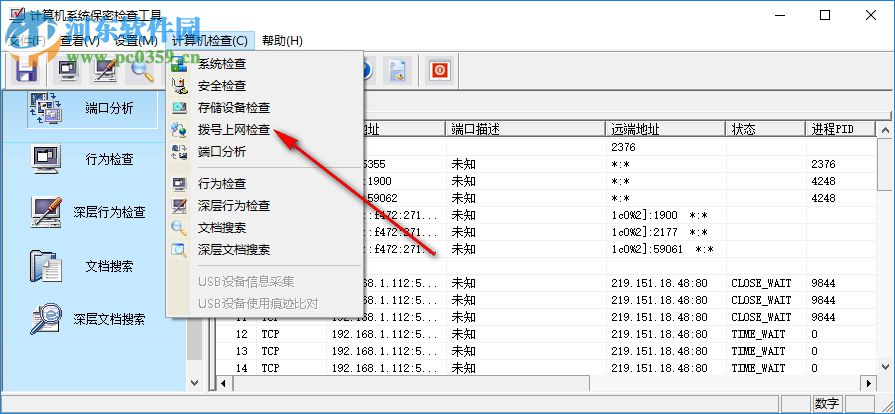Close the 计算机检查(C) menu bar item

210,41
